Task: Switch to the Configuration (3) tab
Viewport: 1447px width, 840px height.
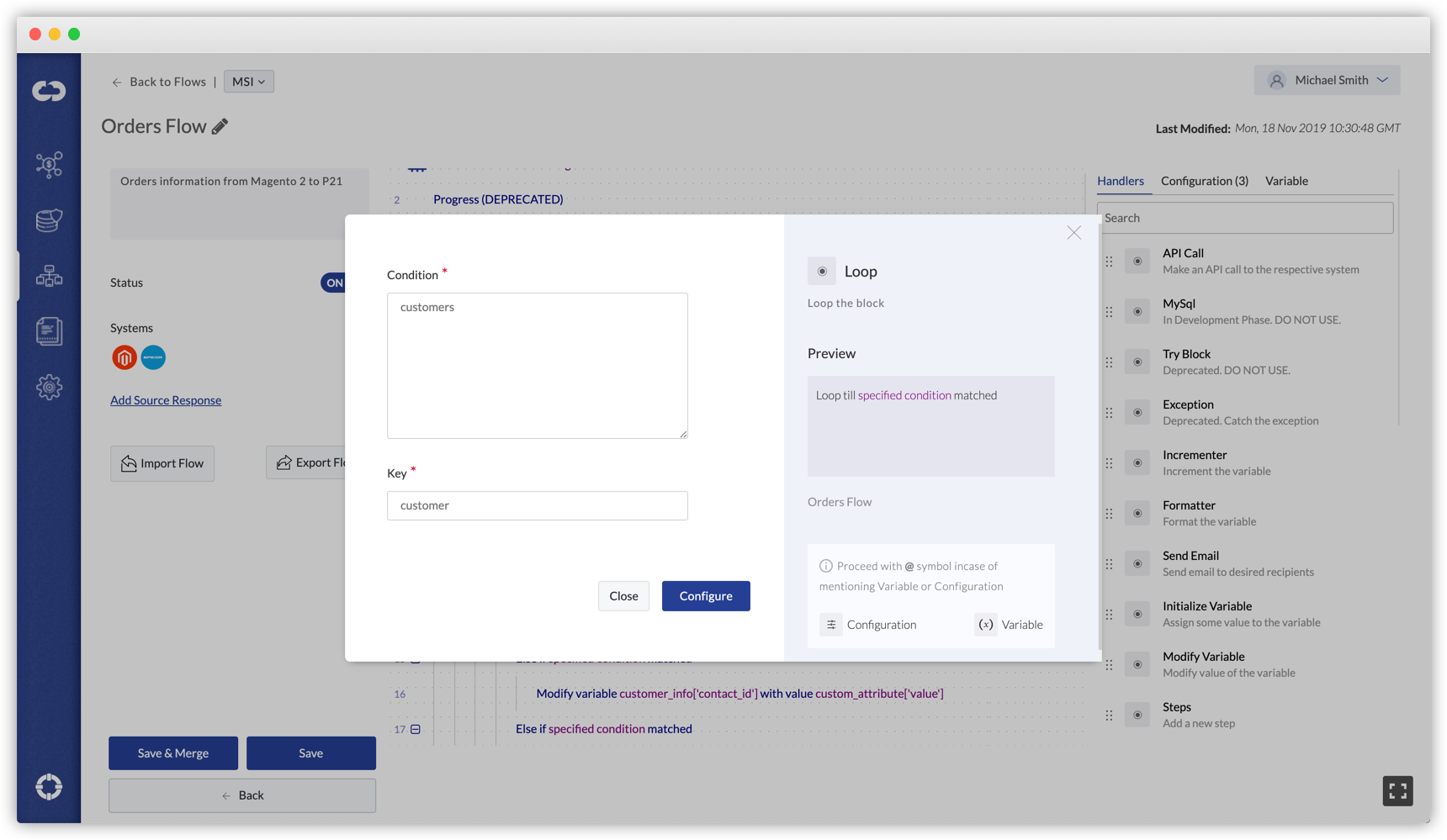Action: (x=1205, y=181)
